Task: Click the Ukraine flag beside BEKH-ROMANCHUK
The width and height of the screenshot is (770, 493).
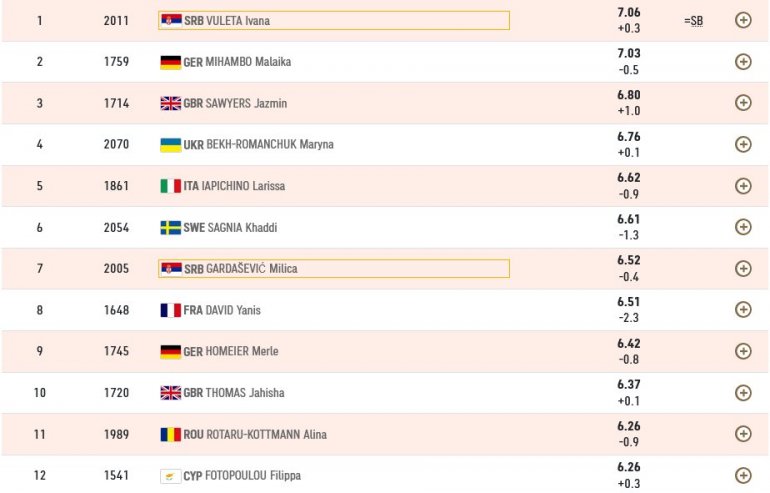Action: click(x=170, y=144)
